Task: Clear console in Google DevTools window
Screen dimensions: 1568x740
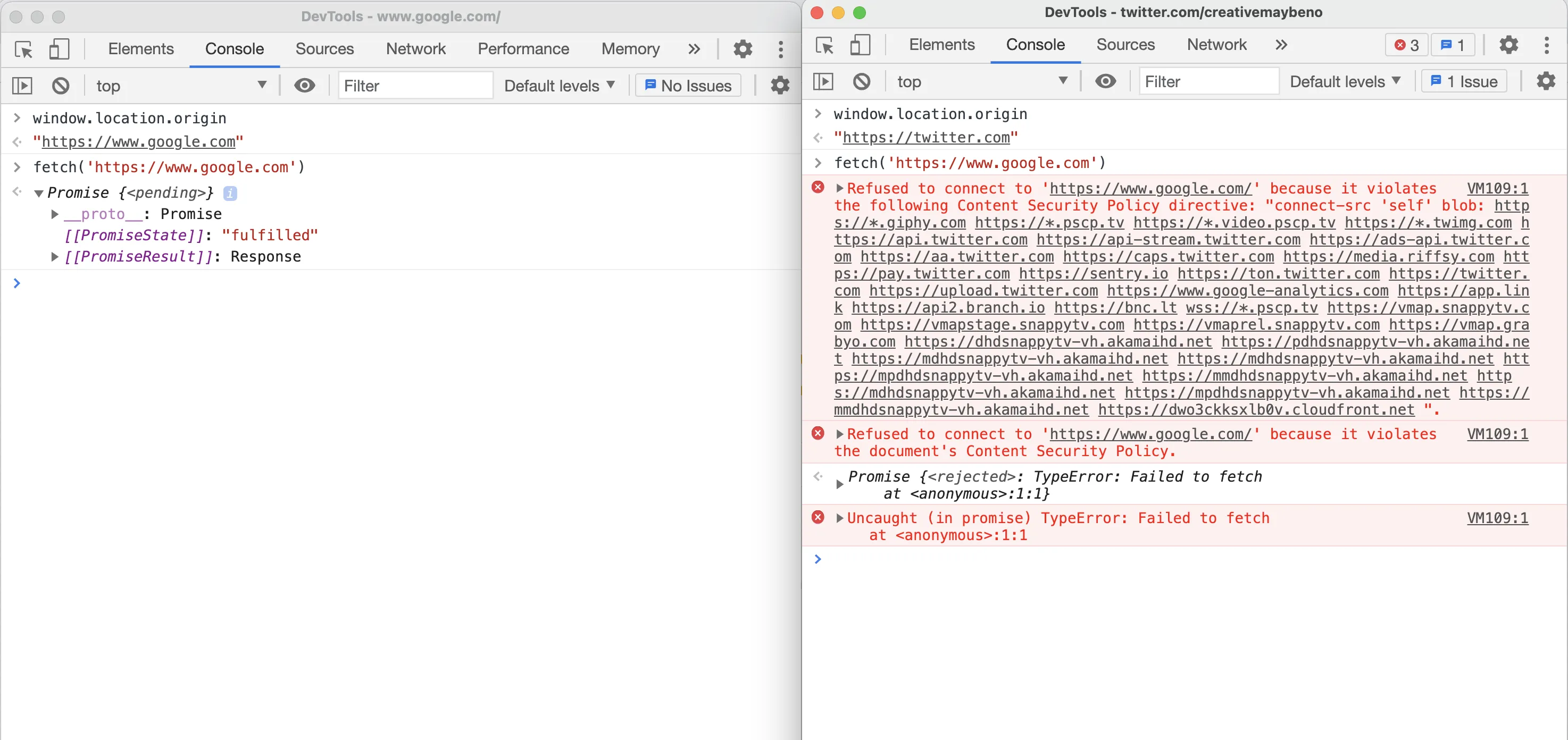Action: tap(60, 86)
